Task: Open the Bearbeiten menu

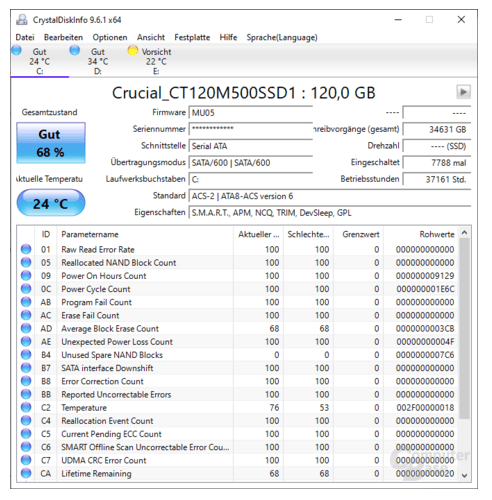Action: tap(63, 37)
